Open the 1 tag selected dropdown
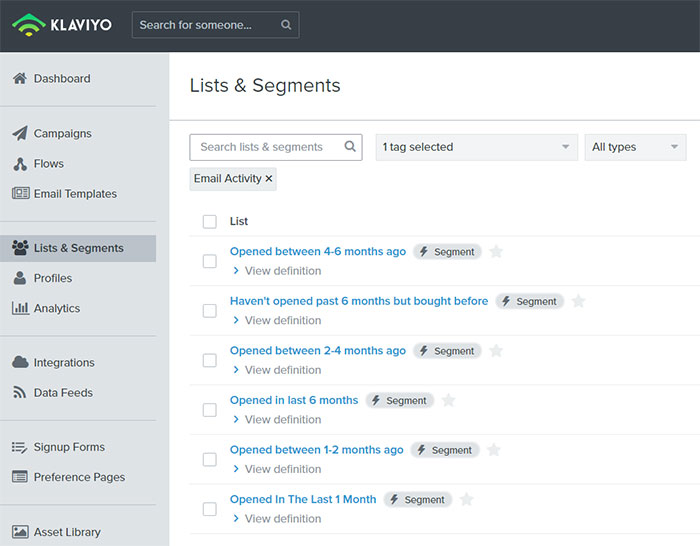The height and width of the screenshot is (546, 700). point(477,147)
